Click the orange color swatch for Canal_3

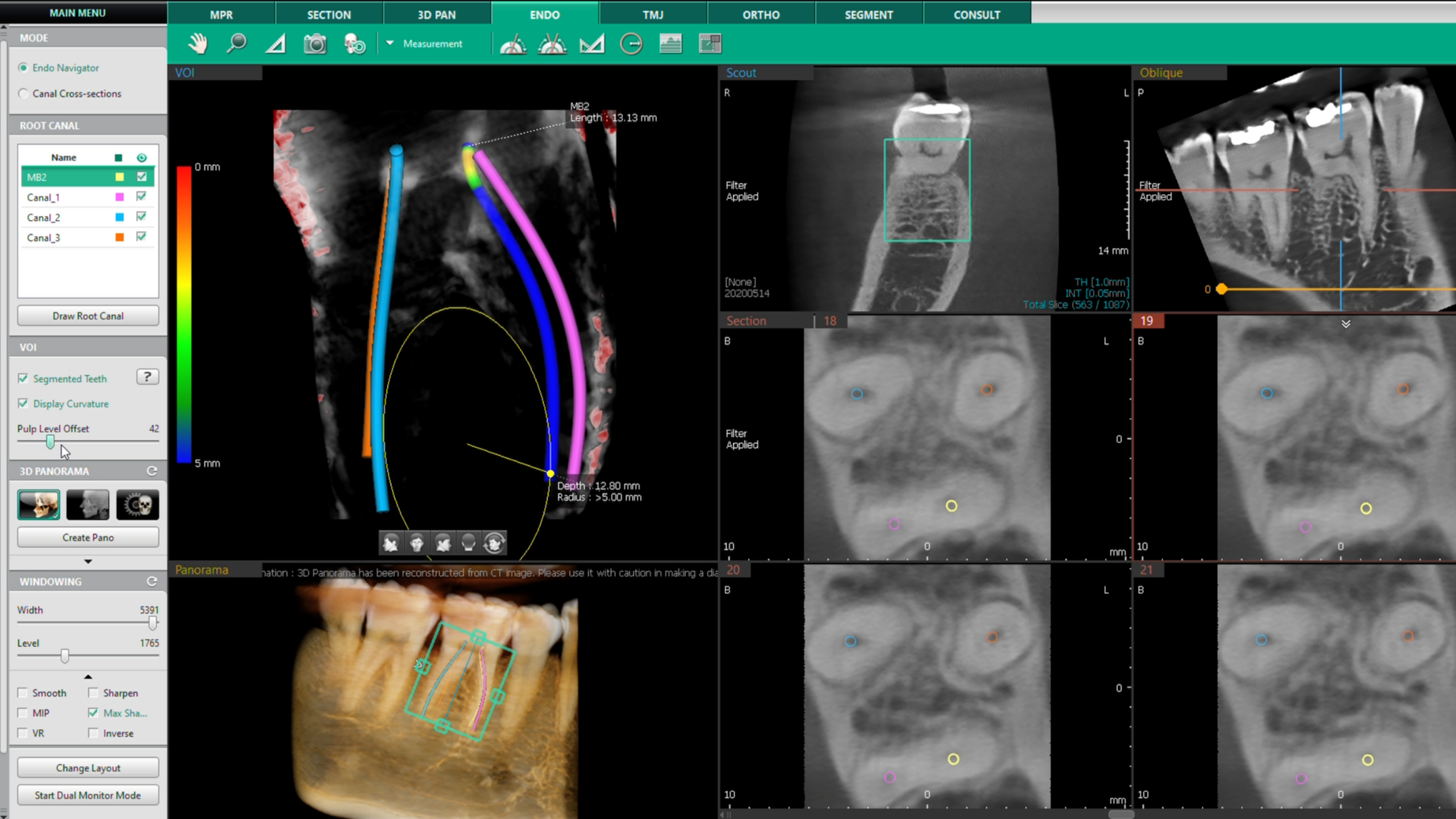[119, 237]
